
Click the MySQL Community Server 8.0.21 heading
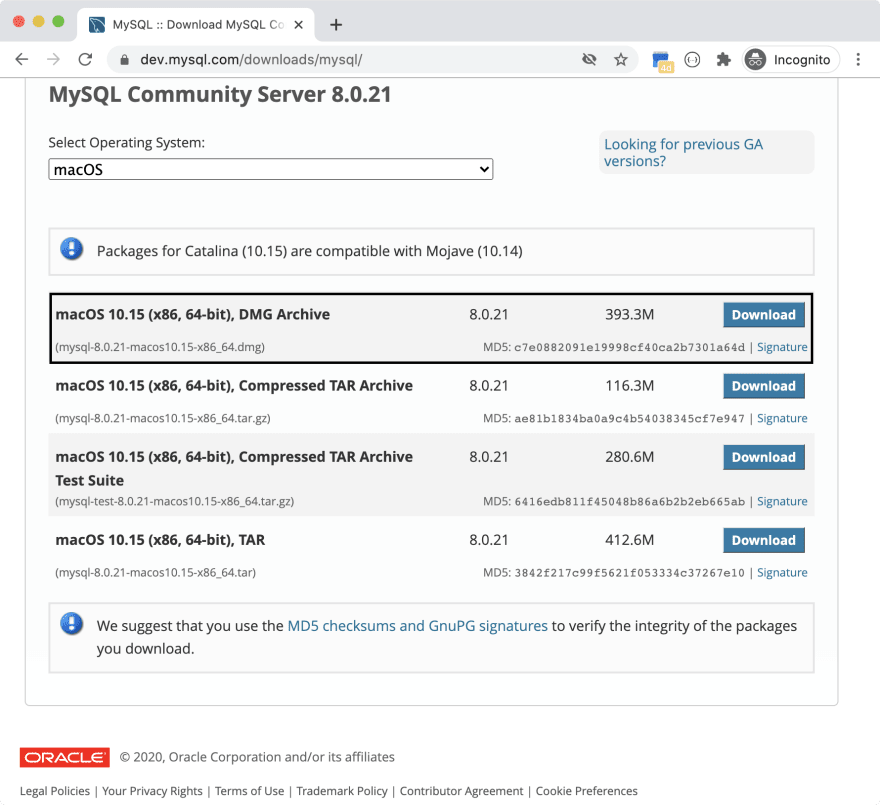click(x=220, y=94)
